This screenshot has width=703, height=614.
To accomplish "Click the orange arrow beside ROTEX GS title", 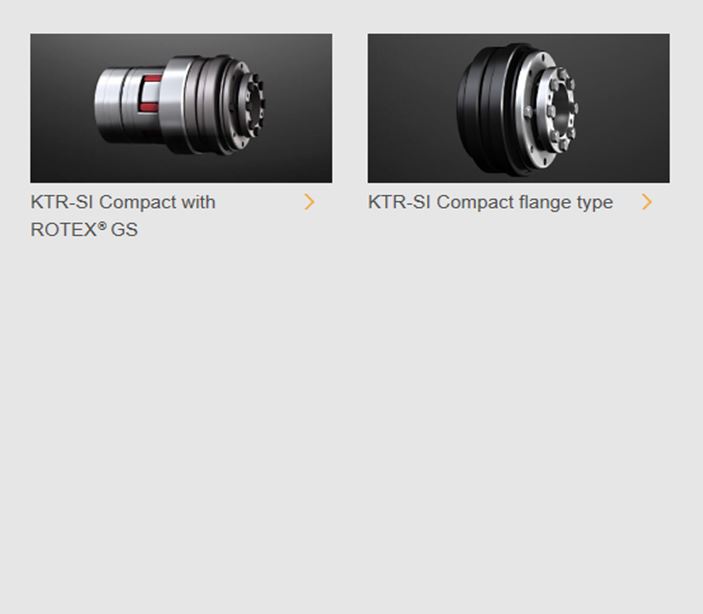I will pyautogui.click(x=309, y=202).
